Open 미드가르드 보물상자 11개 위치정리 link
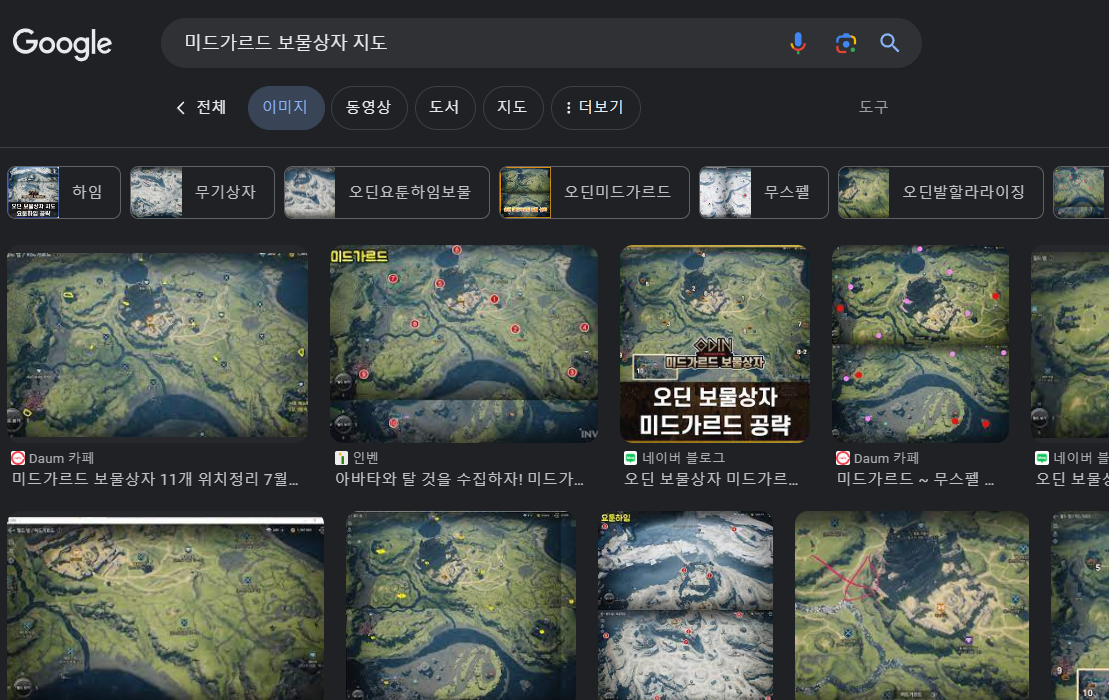 point(155,479)
